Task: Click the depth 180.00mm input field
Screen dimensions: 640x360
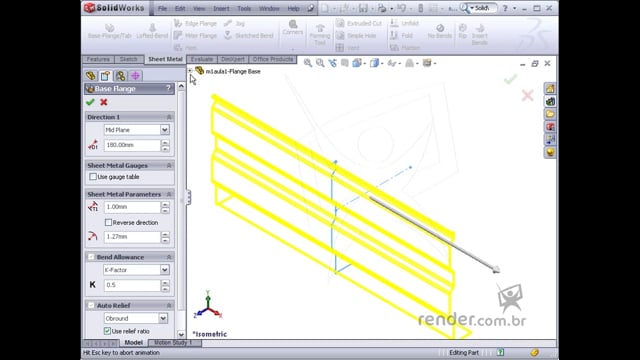Action: [132, 145]
